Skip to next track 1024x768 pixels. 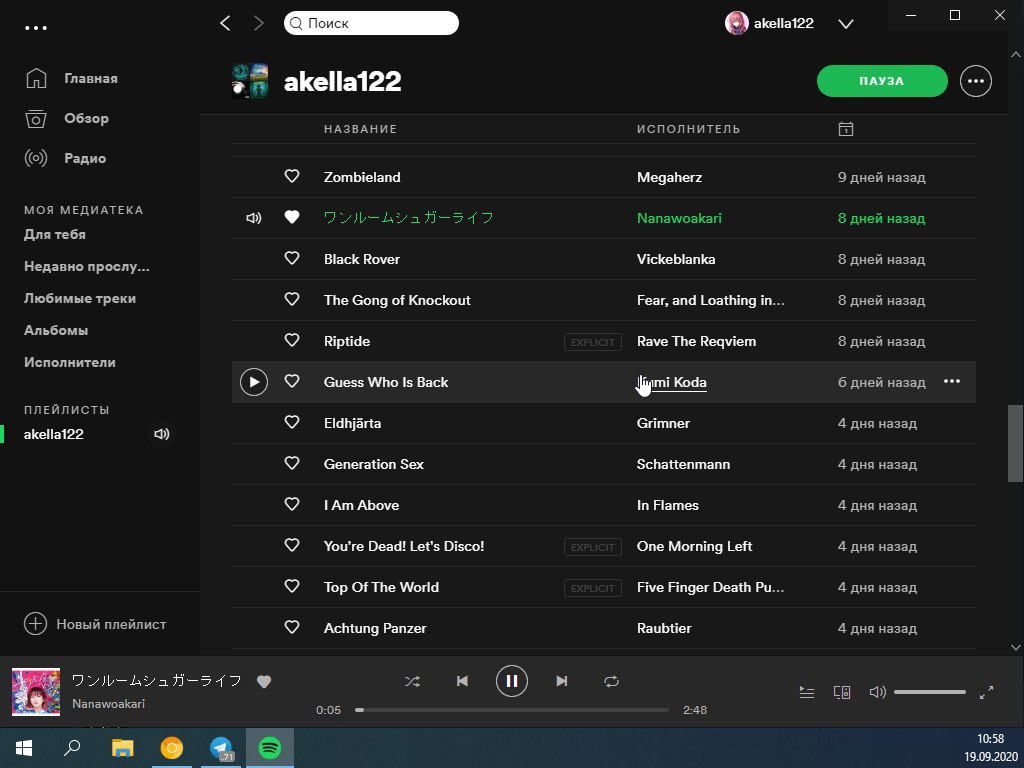tap(562, 681)
